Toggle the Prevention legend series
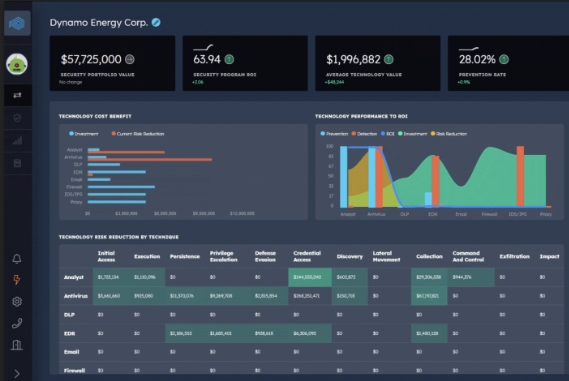569x381 pixels. tap(334, 134)
